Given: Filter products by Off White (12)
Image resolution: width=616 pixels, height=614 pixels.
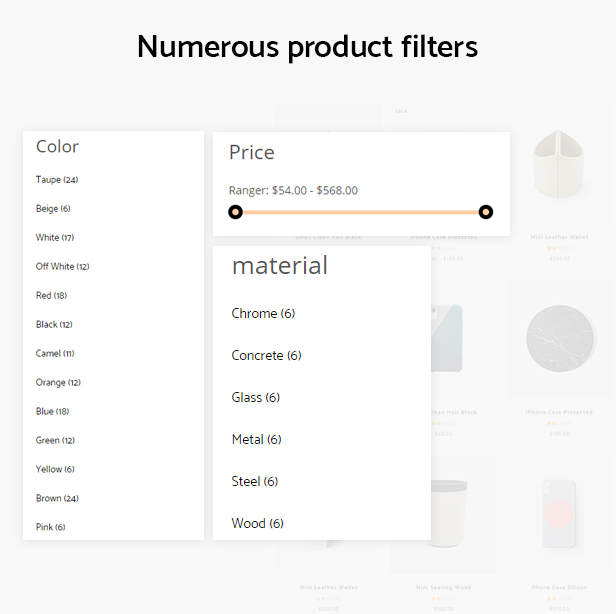Looking at the screenshot, I should tap(62, 266).
